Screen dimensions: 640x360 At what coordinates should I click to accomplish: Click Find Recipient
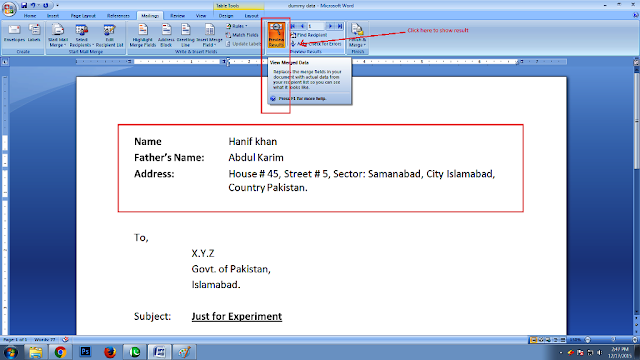point(309,35)
